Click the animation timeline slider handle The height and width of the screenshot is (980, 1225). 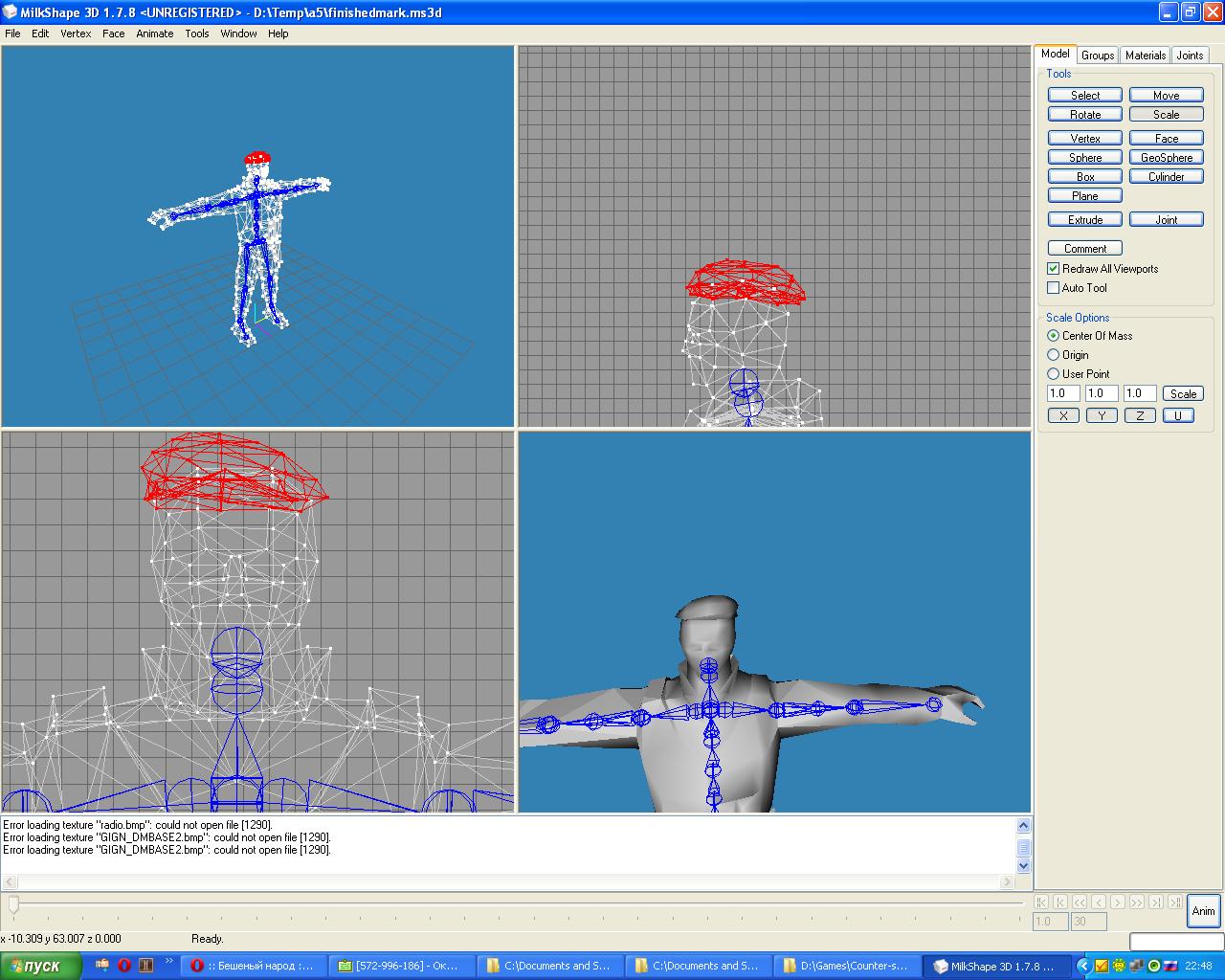[13, 903]
